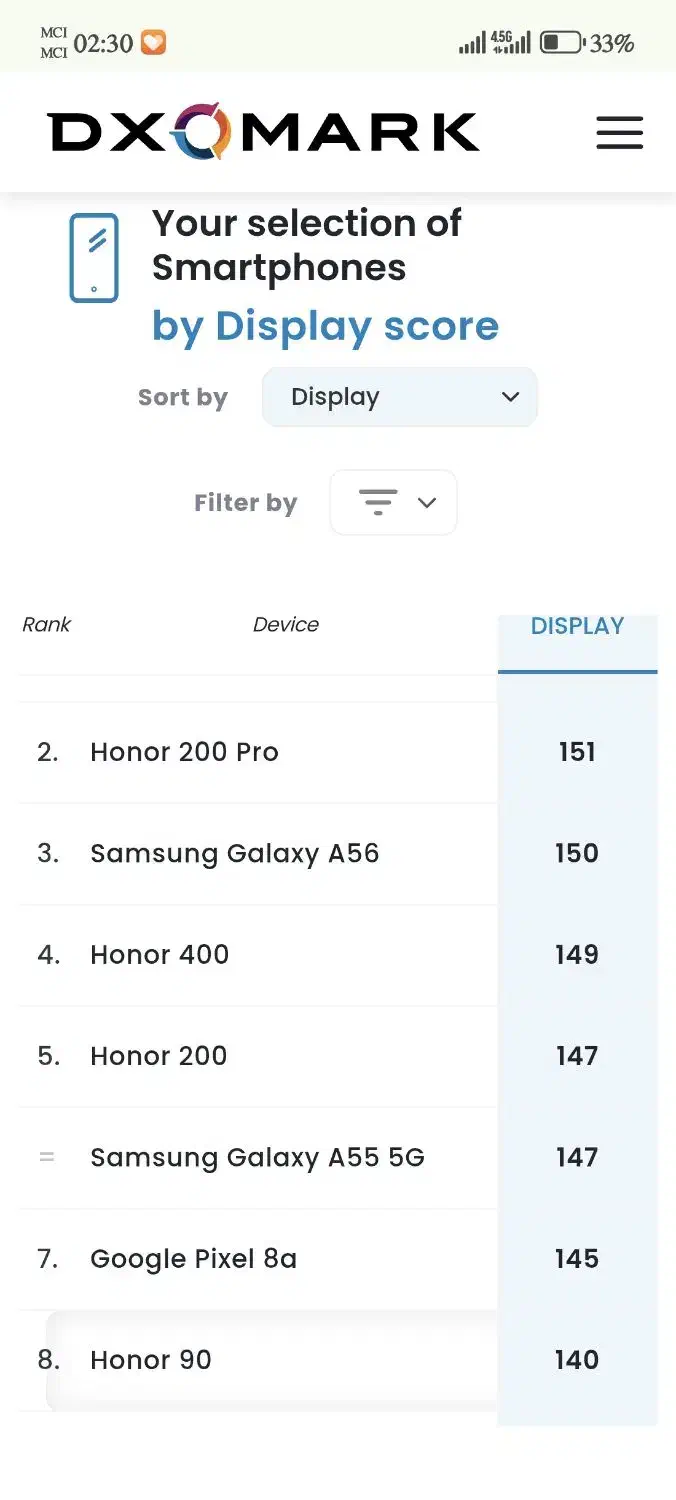Select the DISPLAY column tab
The image size is (676, 1500).
coord(577,627)
